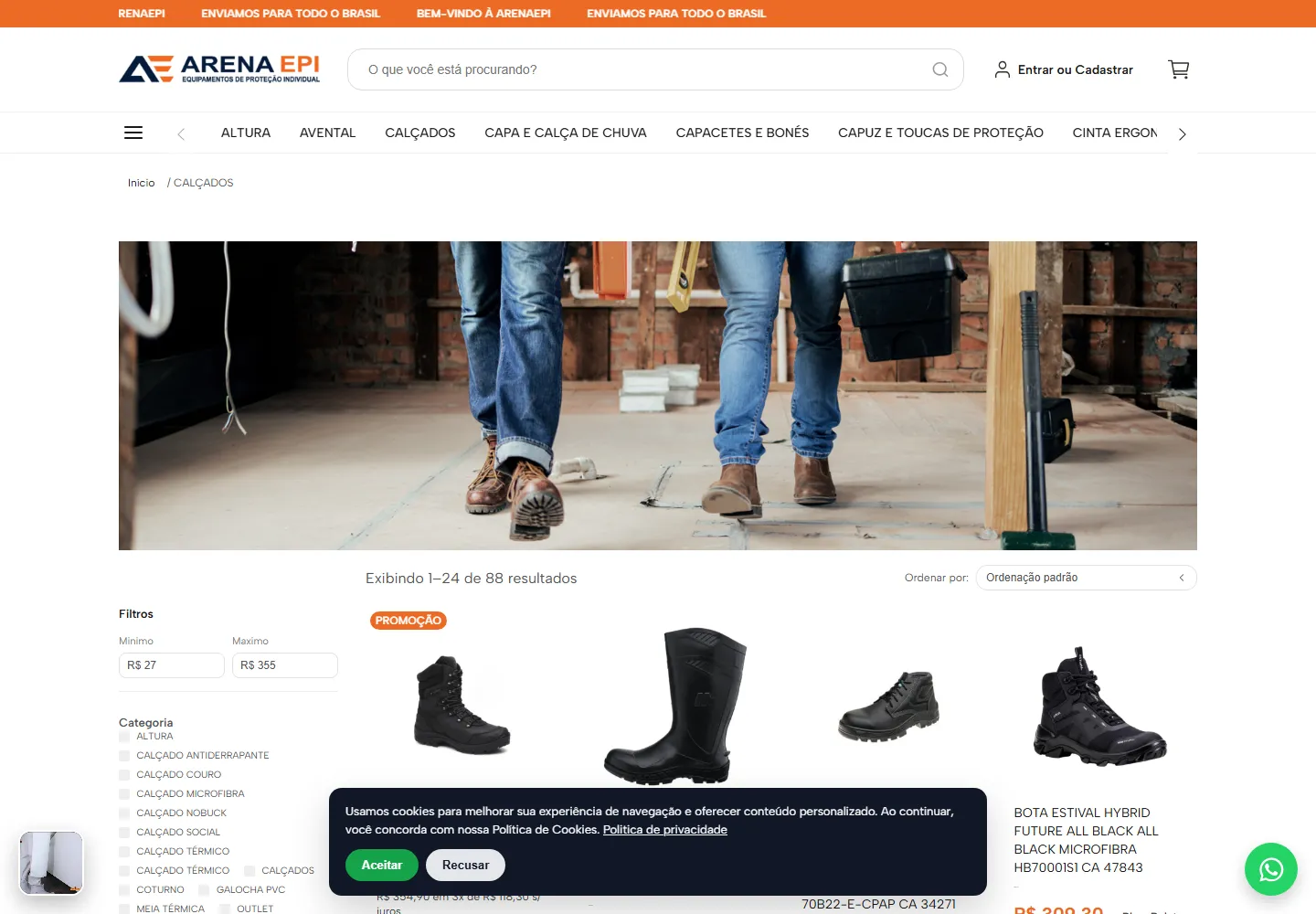Open the hamburger menu icon
This screenshot has height=914, width=1316.
click(133, 133)
